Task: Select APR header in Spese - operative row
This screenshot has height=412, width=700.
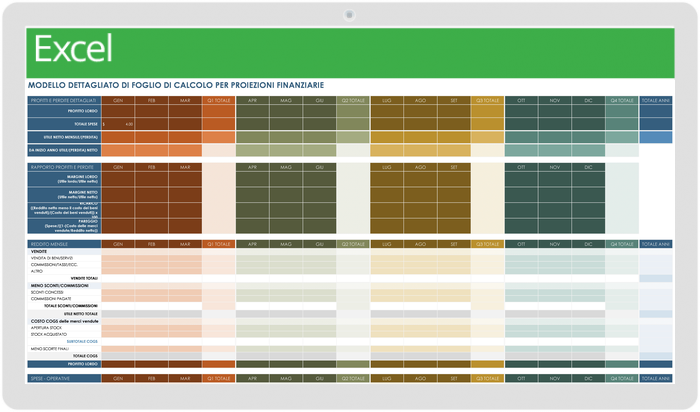Action: click(252, 379)
